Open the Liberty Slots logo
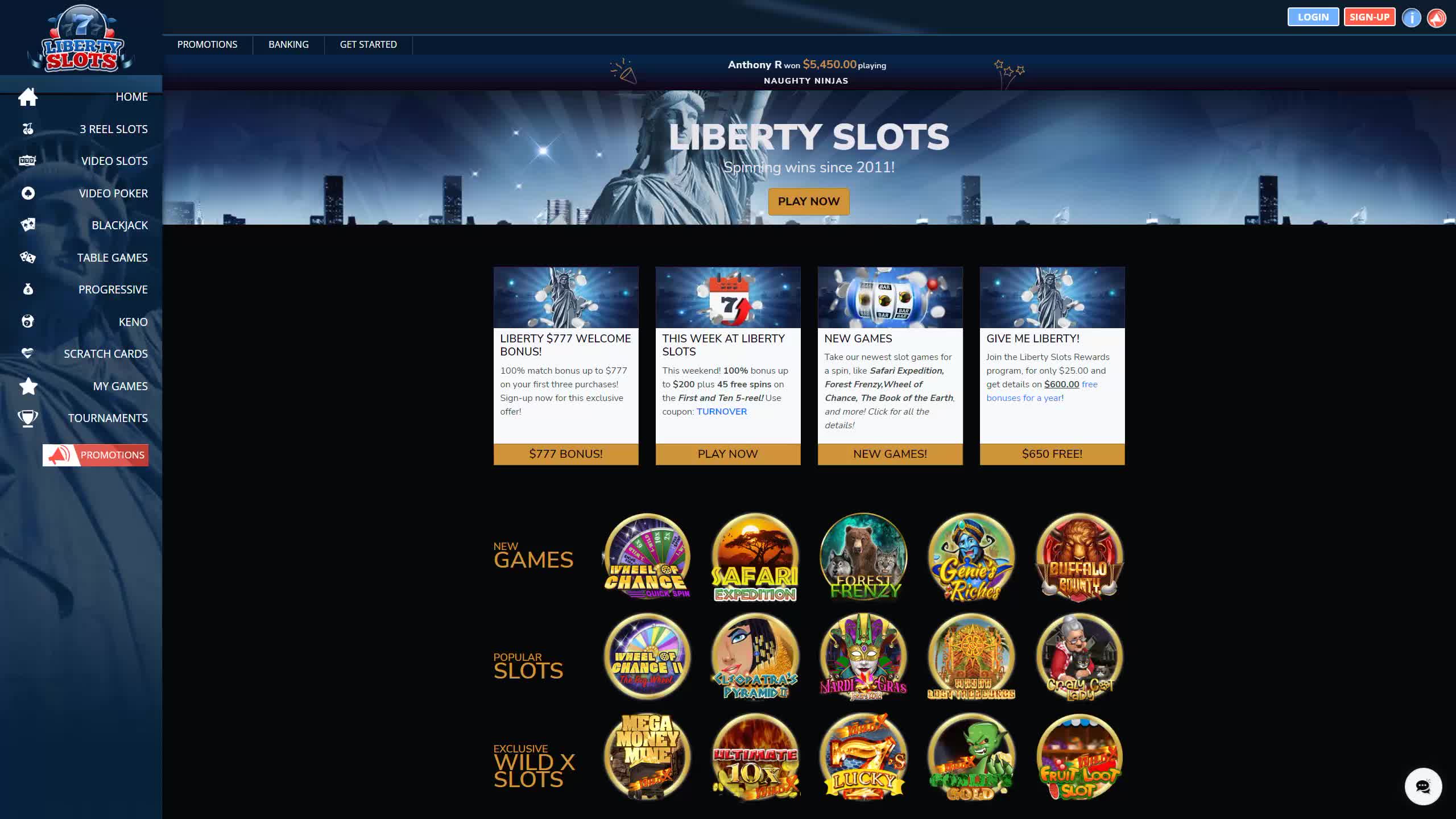This screenshot has width=1456, height=819. tap(81, 38)
